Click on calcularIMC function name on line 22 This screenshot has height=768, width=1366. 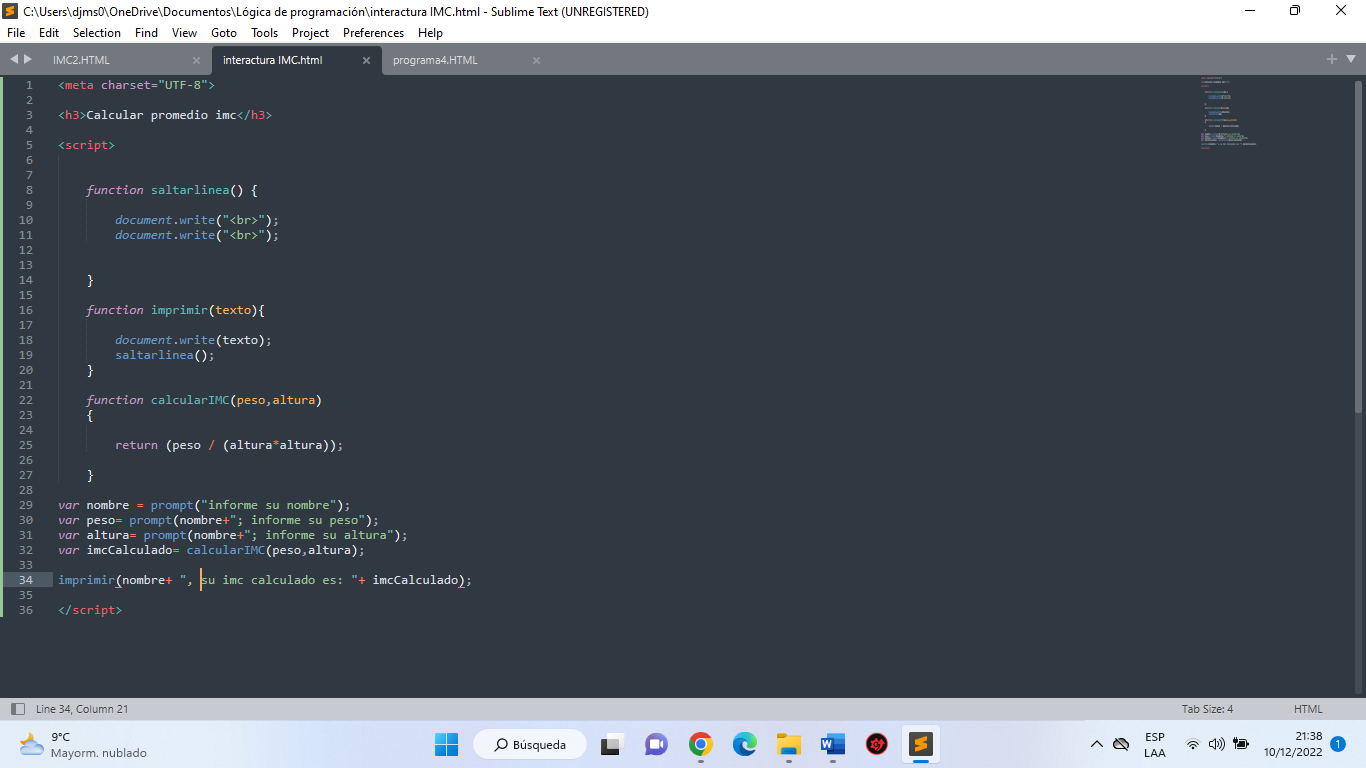click(190, 400)
